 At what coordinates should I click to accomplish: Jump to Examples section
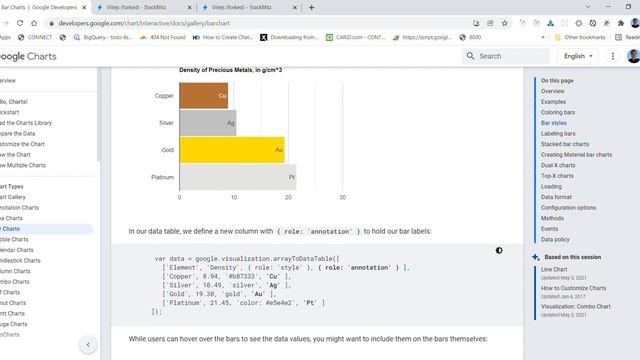click(553, 102)
